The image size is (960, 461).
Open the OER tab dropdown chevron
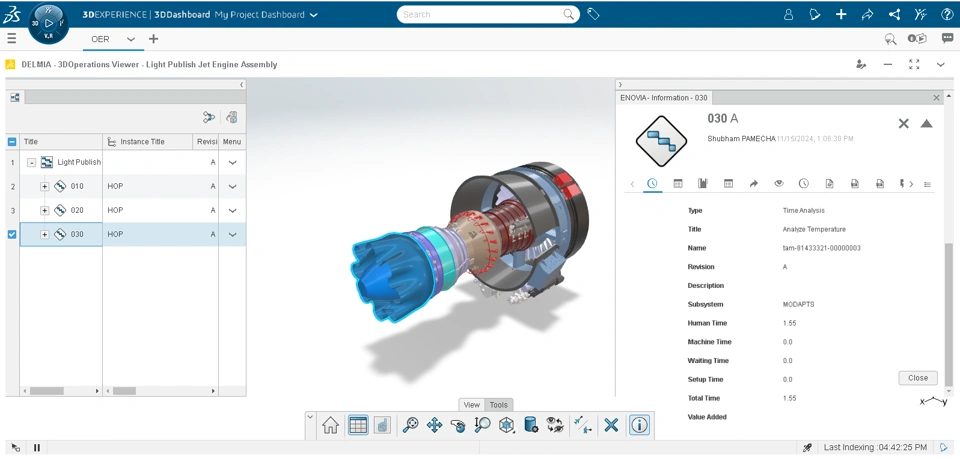(x=130, y=39)
